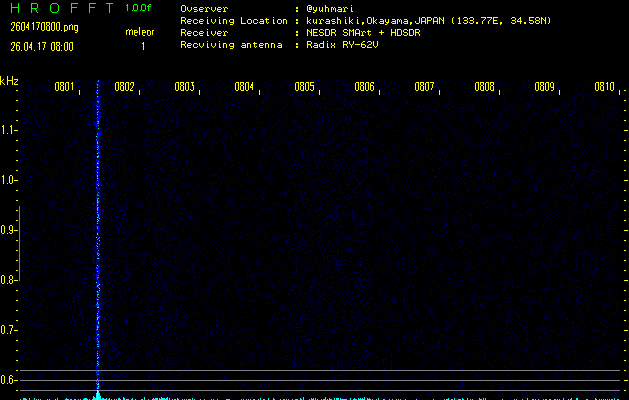This screenshot has width=629, height=400.
Task: Click the 0803 time marker
Action: click(x=184, y=87)
